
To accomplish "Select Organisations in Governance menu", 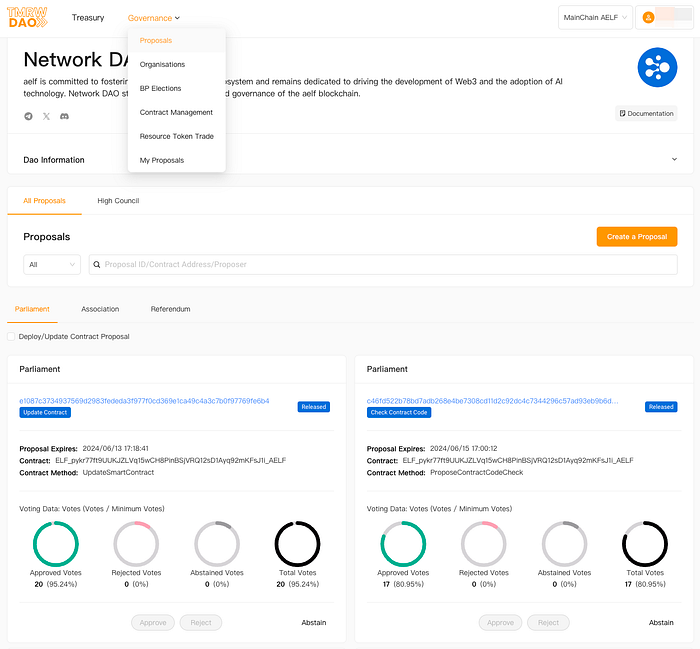I will (x=177, y=65).
